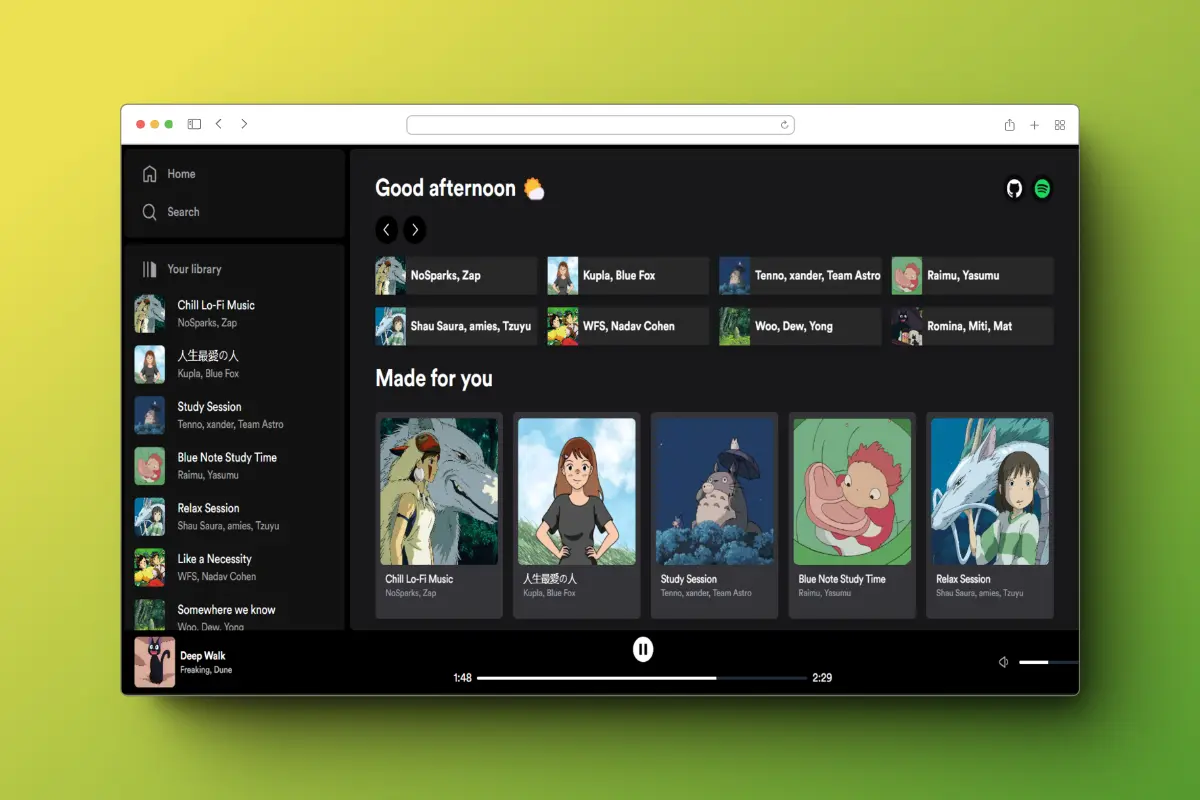This screenshot has height=800, width=1200.
Task: Go back with browser back arrow
Action: (219, 124)
